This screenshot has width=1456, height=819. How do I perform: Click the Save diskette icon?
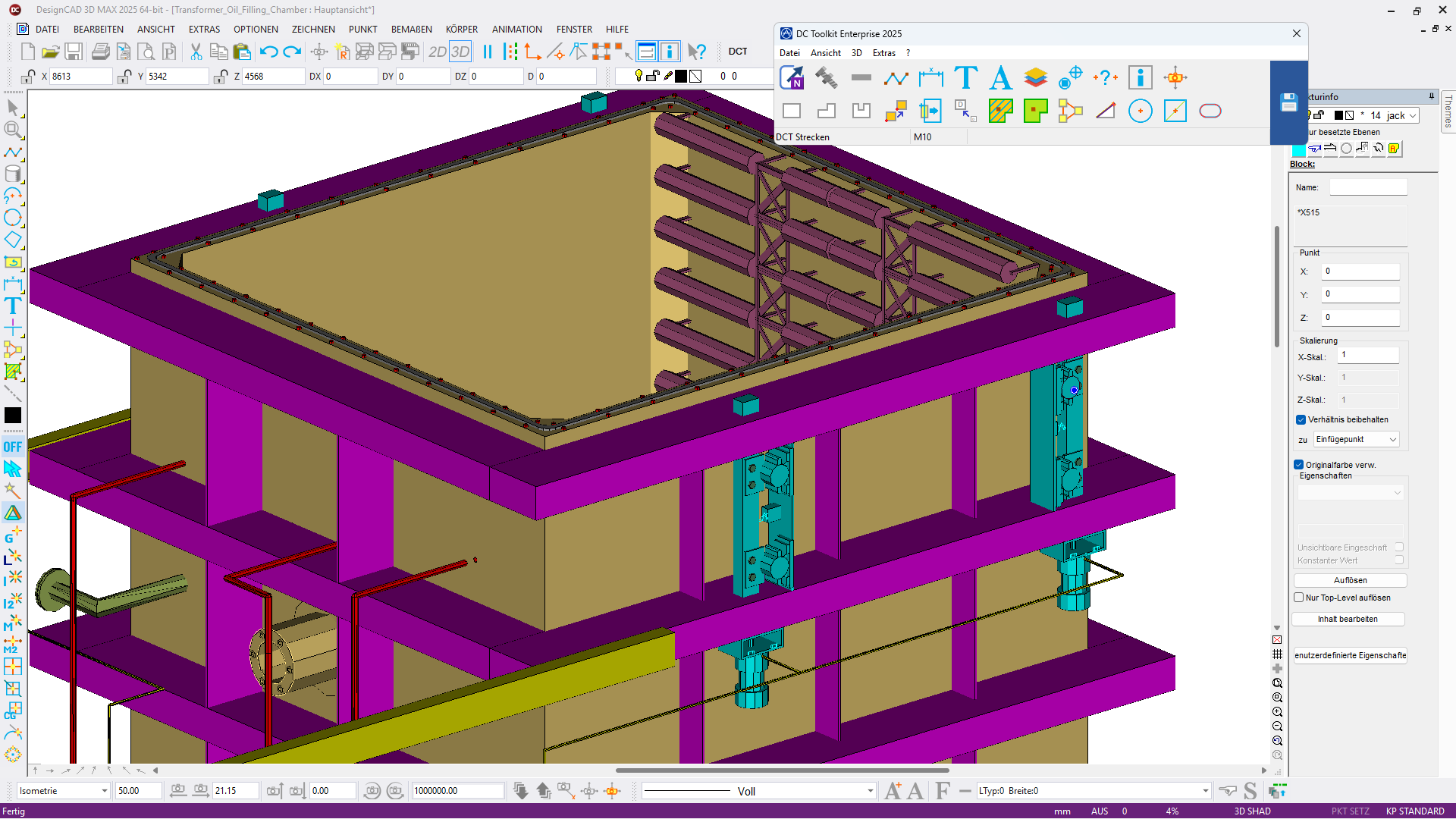pyautogui.click(x=73, y=52)
